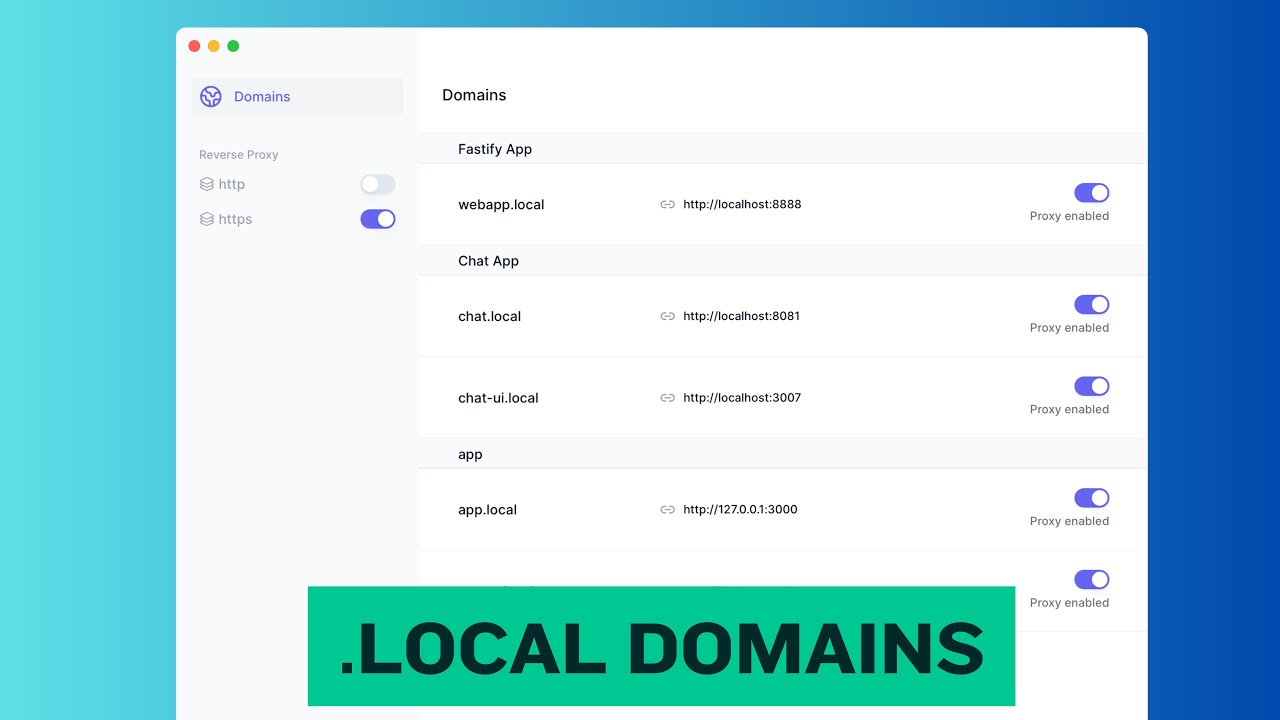Click the Reverse Proxy section label
1280x720 pixels.
239,155
